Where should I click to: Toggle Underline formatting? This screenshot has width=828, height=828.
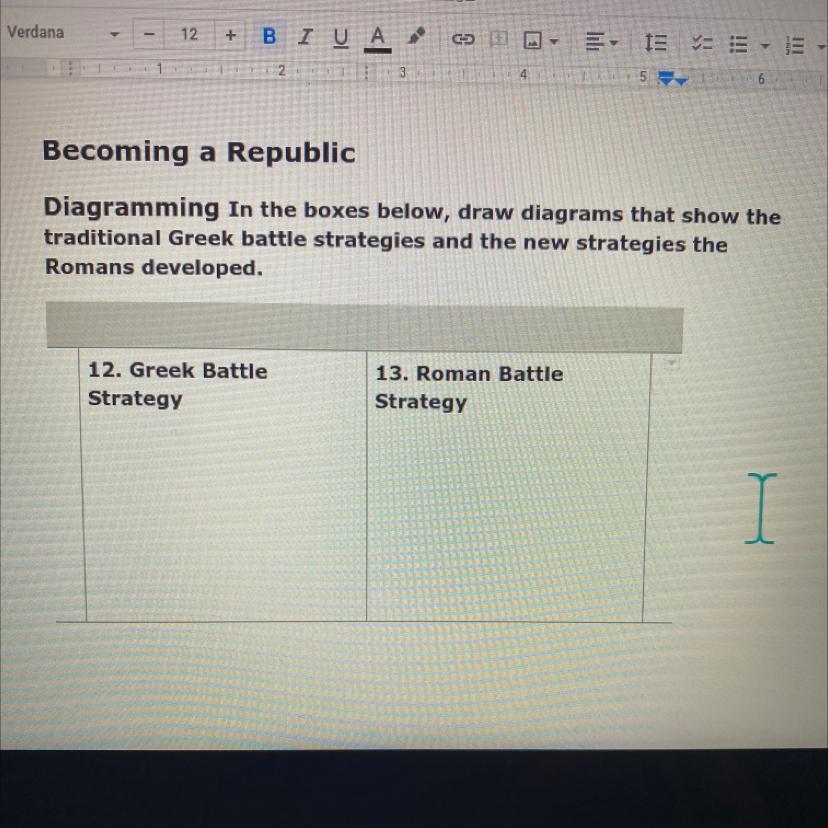pyautogui.click(x=341, y=37)
